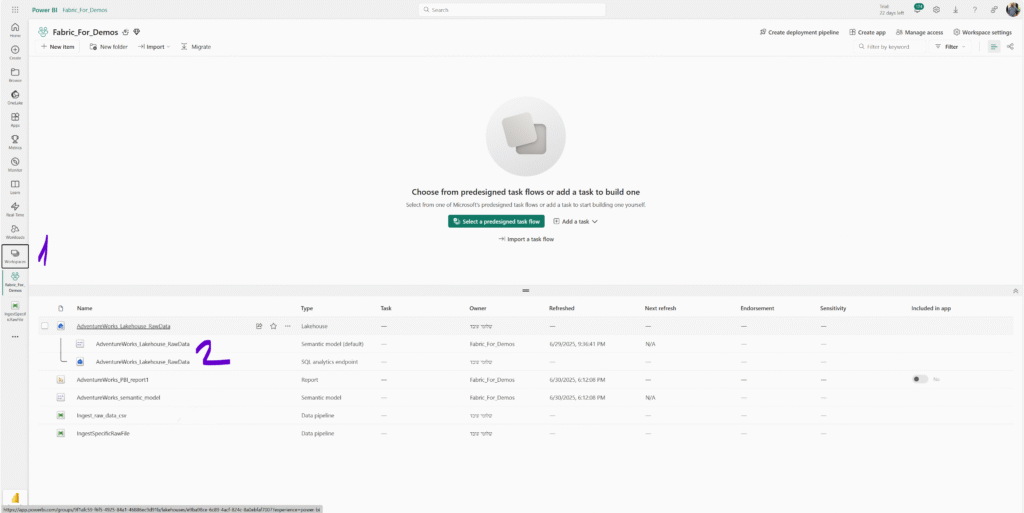This screenshot has width=1024, height=513.
Task: Open the Filter dropdown
Action: 950,47
